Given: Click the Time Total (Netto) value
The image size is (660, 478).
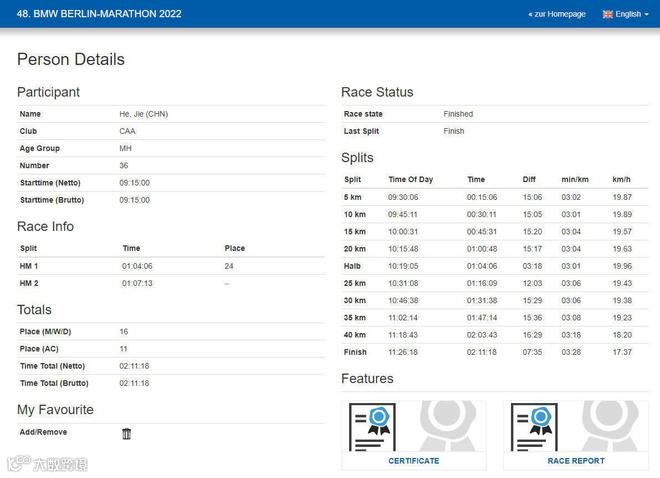Looking at the screenshot, I should (x=134, y=366).
